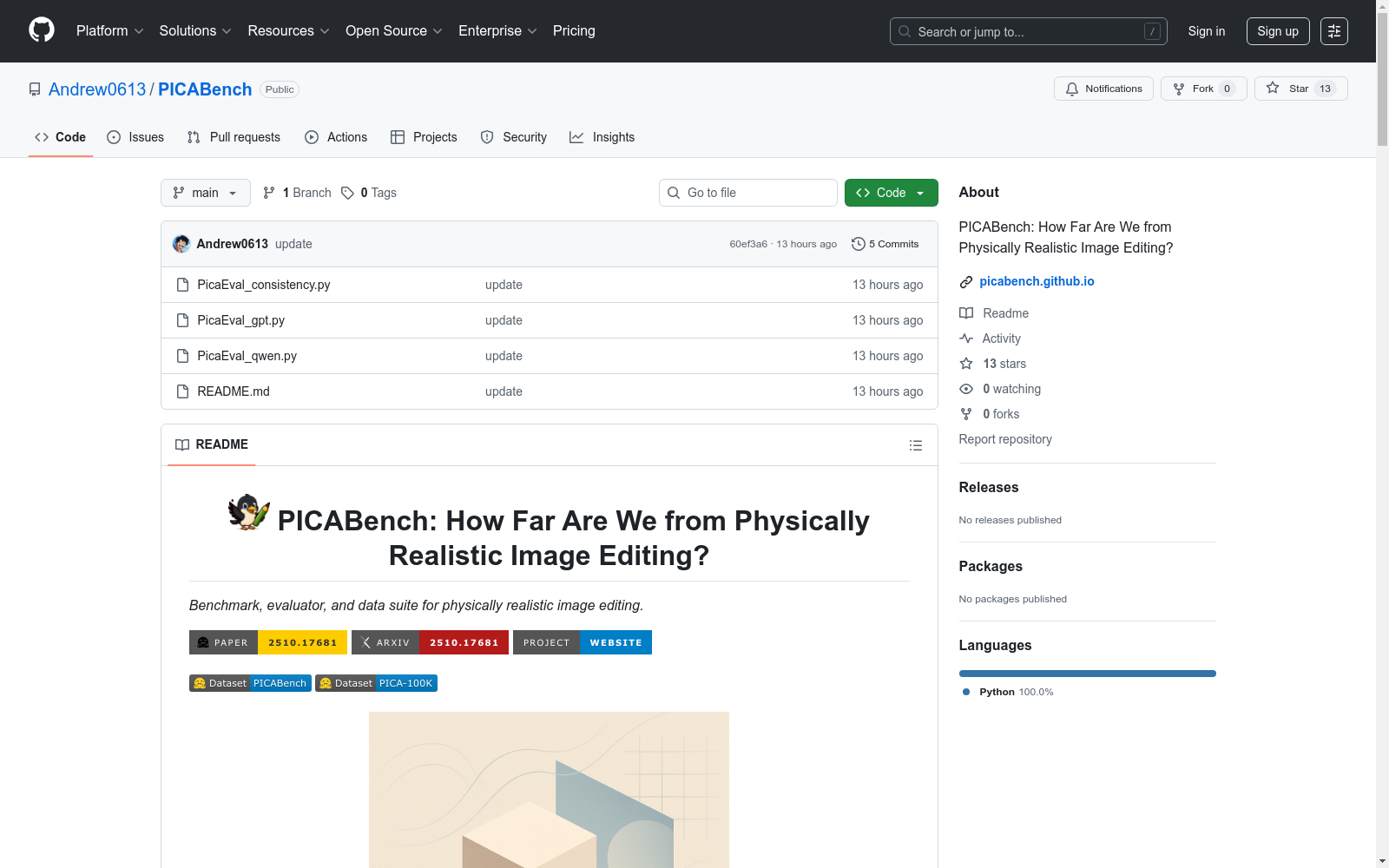Click the link icon beside picabench.github.io
The image size is (1389, 868).
(966, 282)
